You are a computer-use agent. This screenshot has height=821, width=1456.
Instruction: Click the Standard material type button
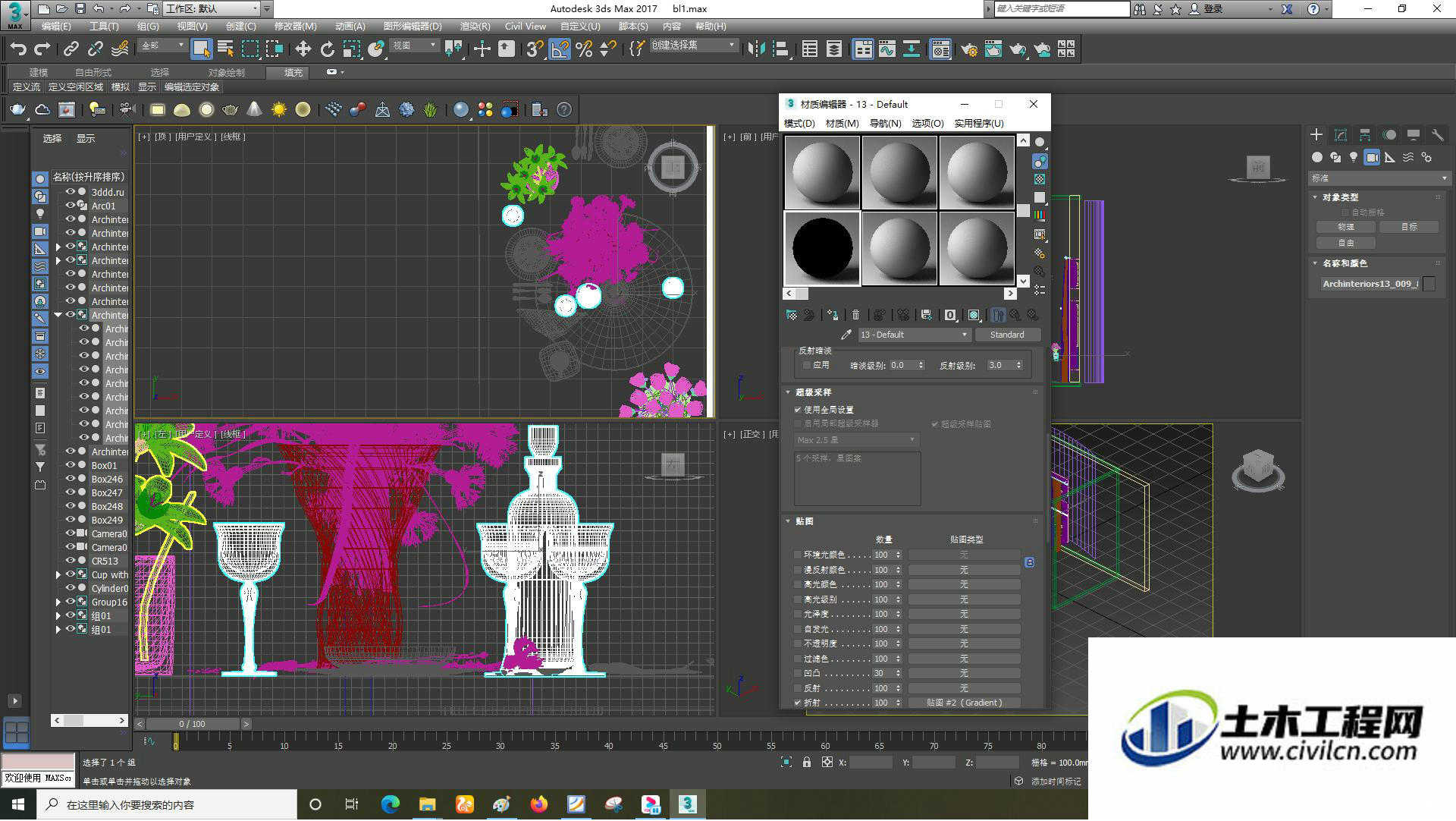(x=1007, y=335)
